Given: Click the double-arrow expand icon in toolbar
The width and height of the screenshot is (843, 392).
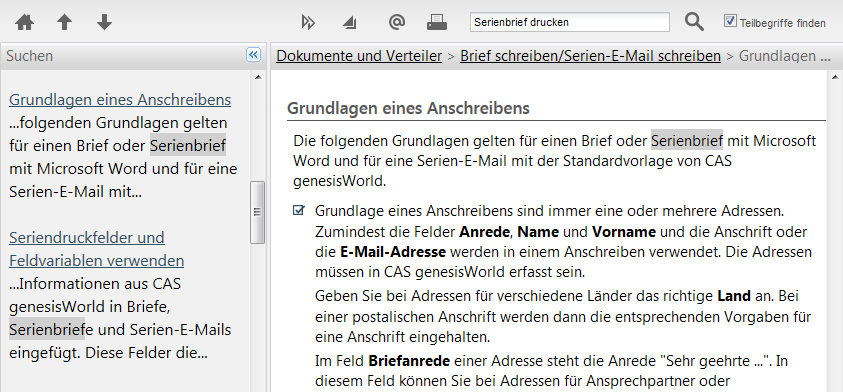Looking at the screenshot, I should 308,23.
